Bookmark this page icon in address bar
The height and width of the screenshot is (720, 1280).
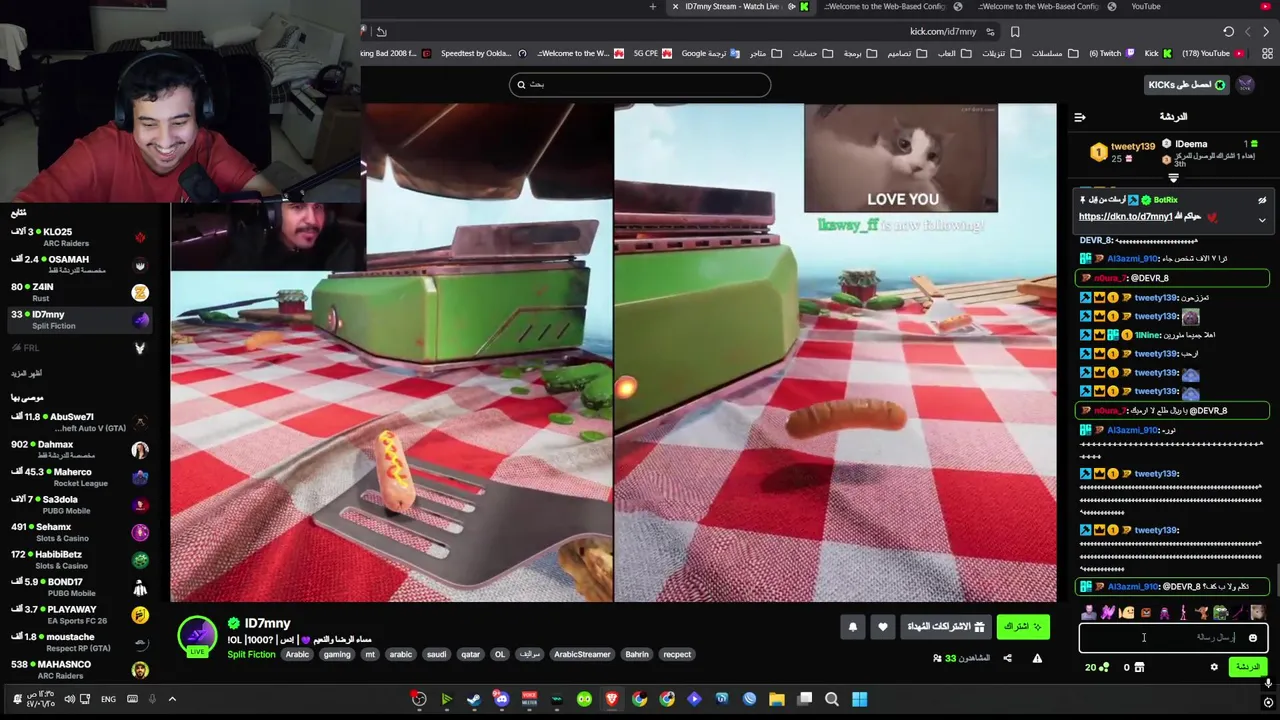(1015, 32)
